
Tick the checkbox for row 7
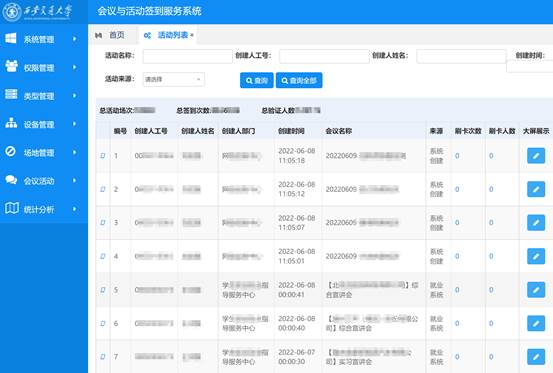point(103,357)
